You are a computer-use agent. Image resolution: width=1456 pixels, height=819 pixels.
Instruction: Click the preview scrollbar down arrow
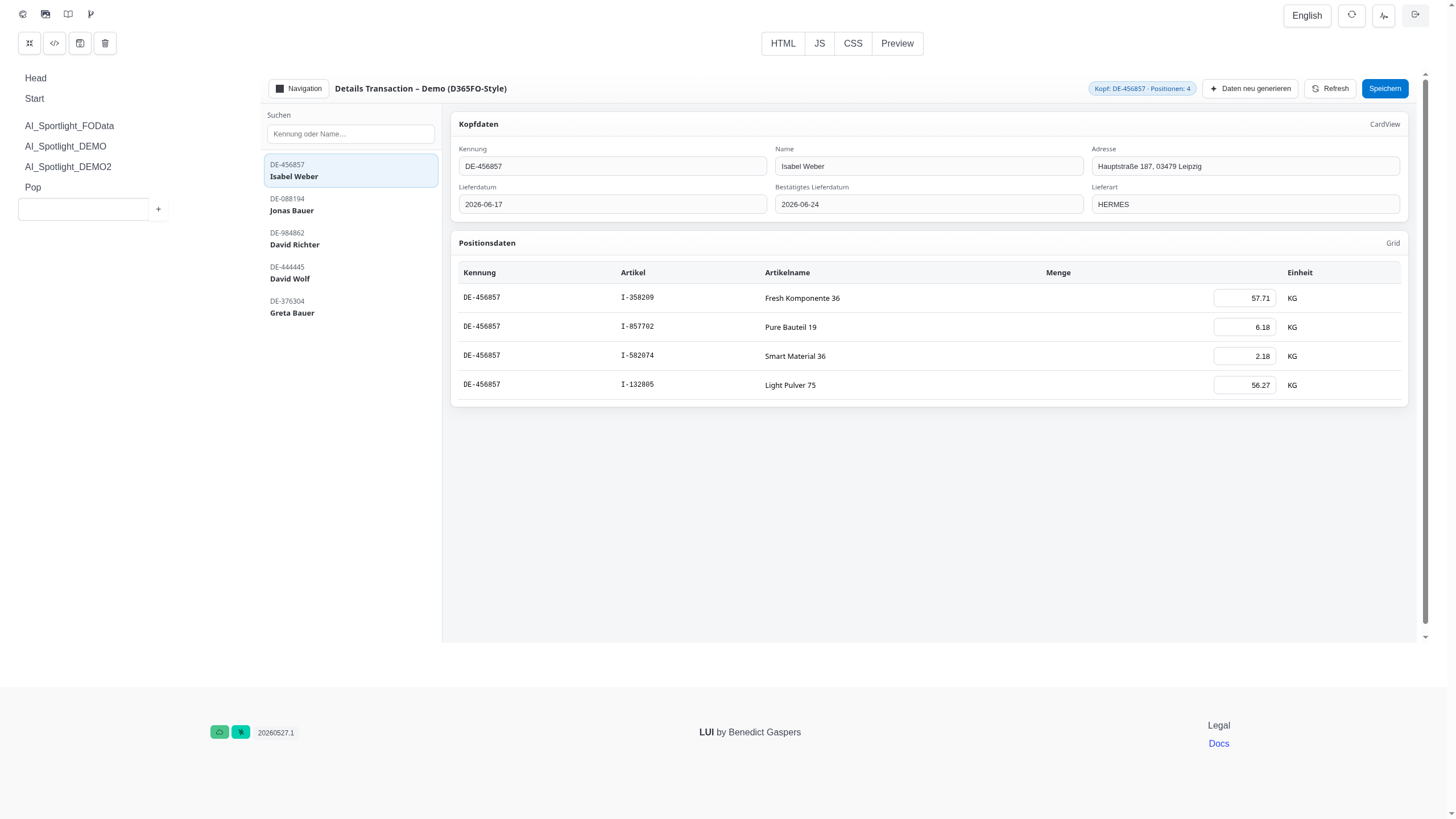click(x=1425, y=637)
